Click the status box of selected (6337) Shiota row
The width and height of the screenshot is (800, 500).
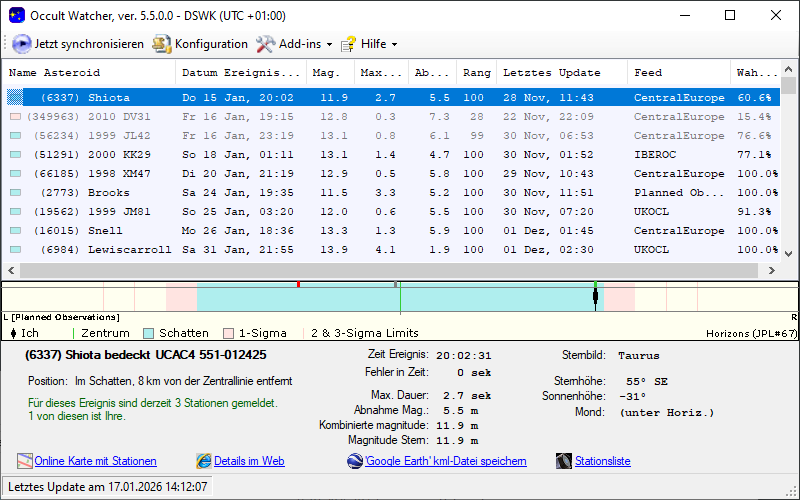click(15, 97)
